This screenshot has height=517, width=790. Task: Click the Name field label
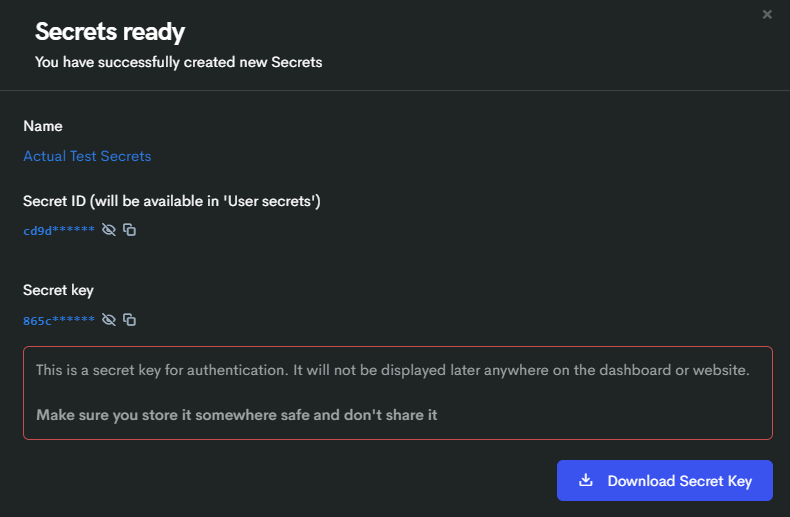pyautogui.click(x=43, y=126)
